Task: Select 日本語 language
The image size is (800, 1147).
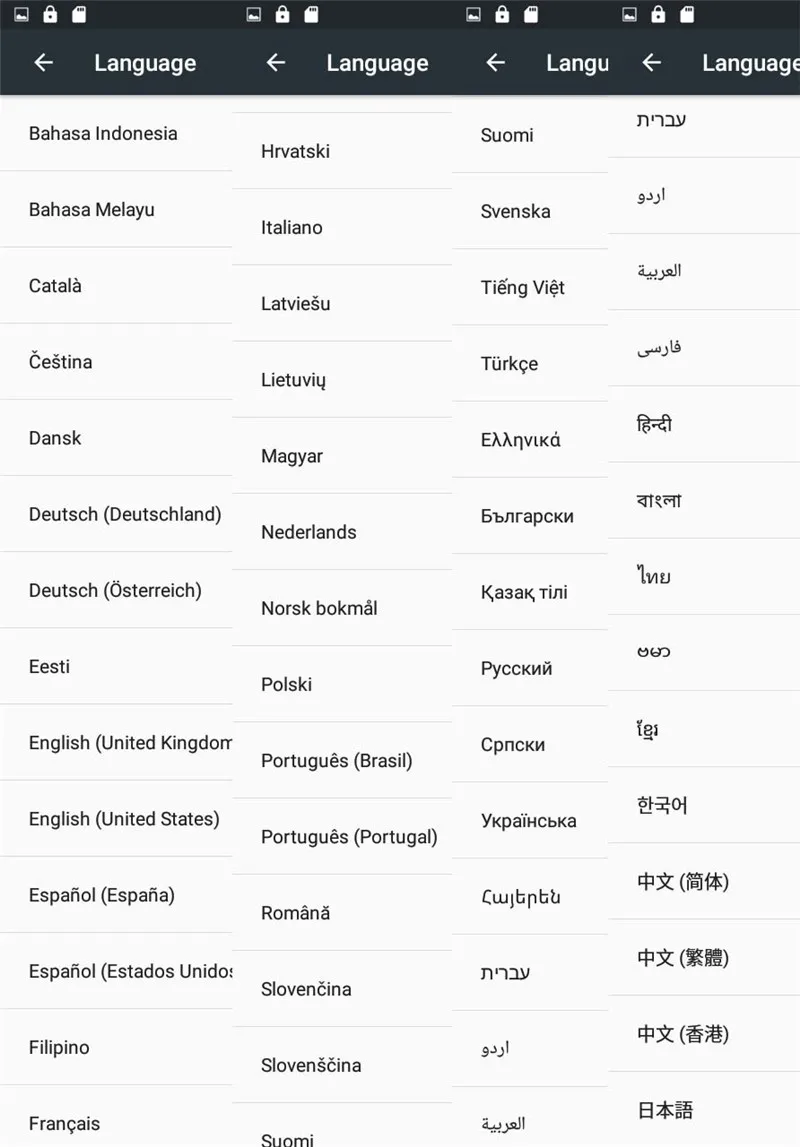Action: click(704, 1110)
